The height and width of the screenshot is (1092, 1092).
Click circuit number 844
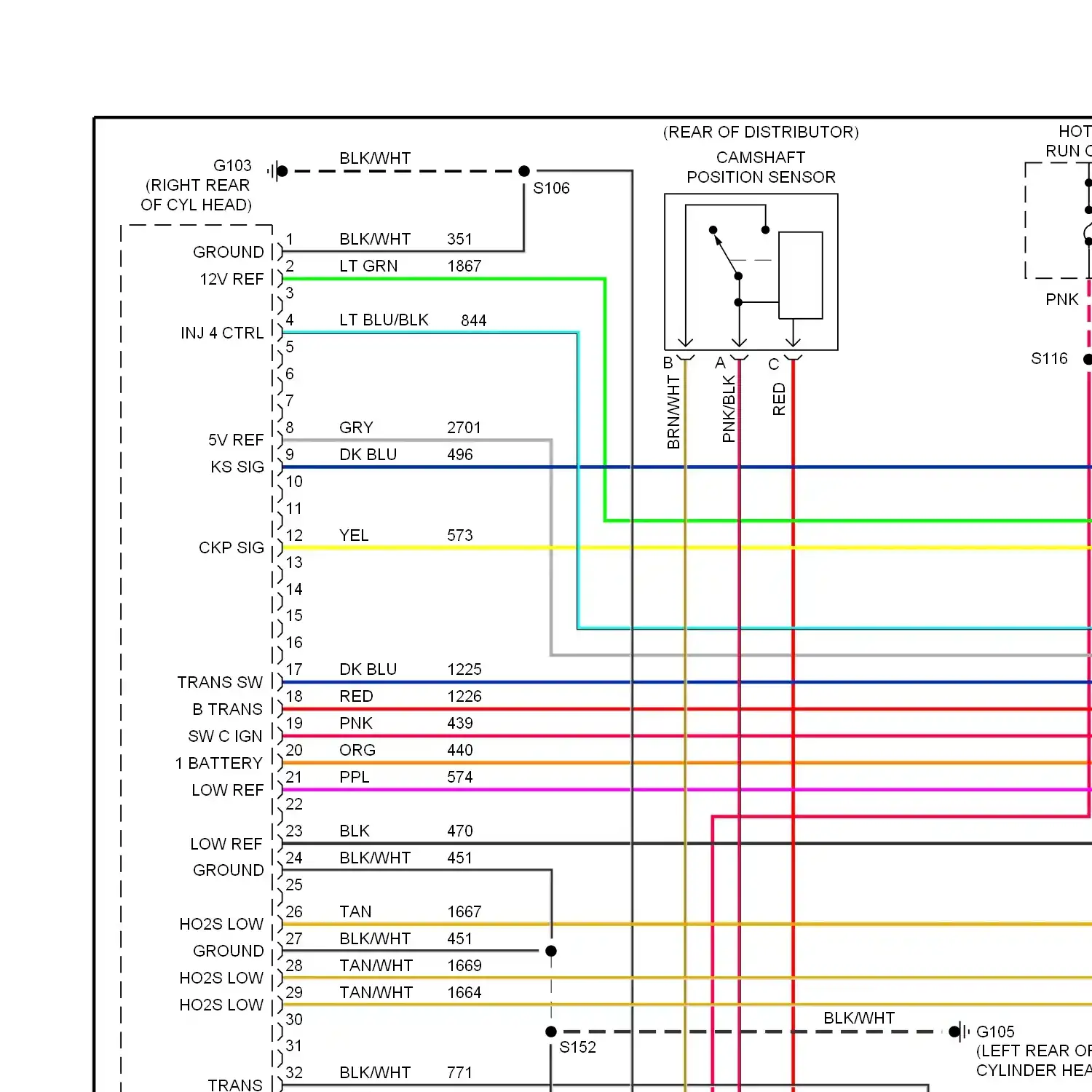474,320
